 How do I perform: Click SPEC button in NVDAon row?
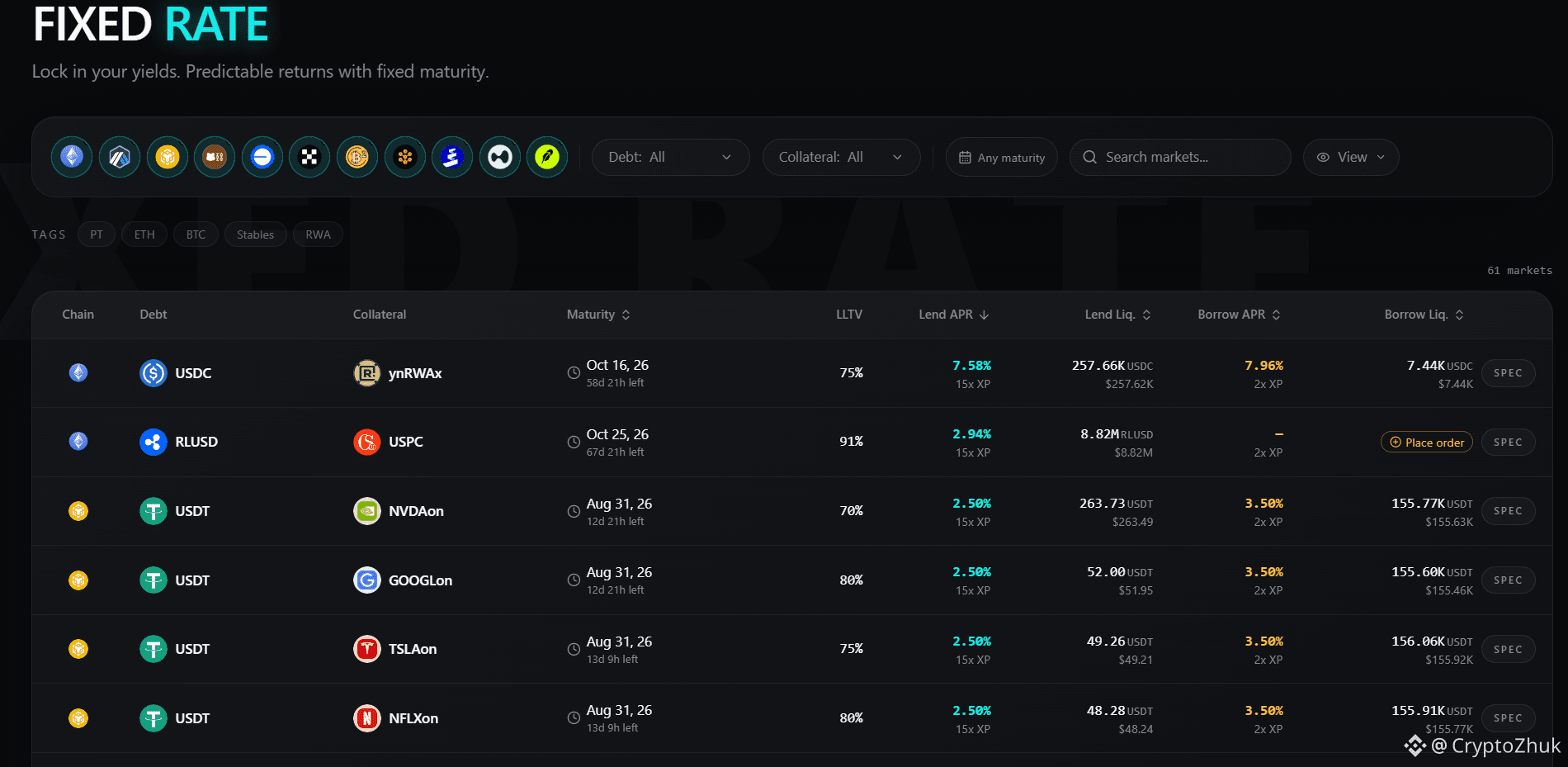(x=1508, y=511)
